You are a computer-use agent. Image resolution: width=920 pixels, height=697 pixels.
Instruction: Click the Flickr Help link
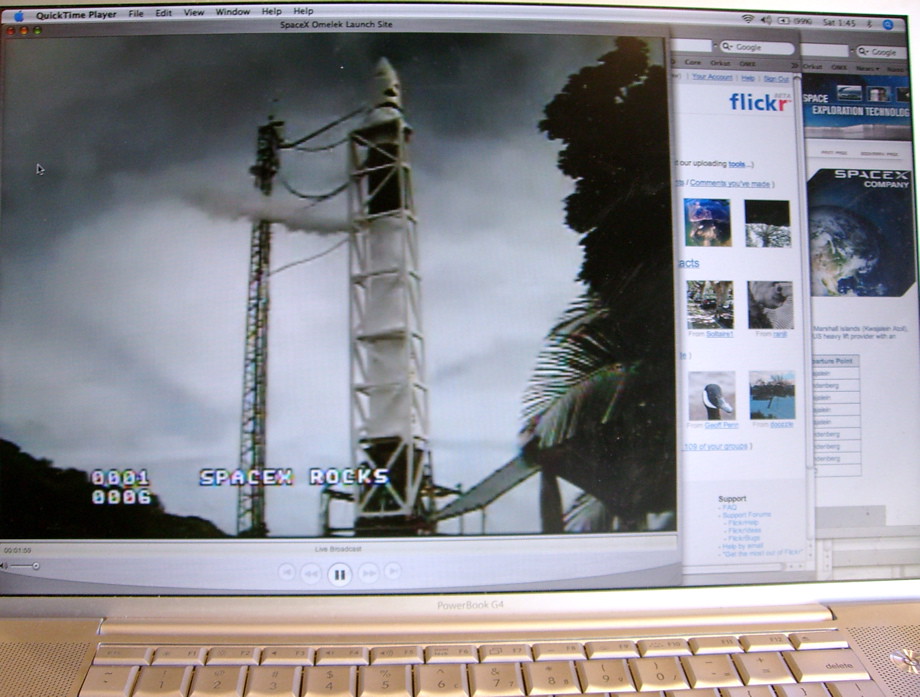pyautogui.click(x=748, y=78)
